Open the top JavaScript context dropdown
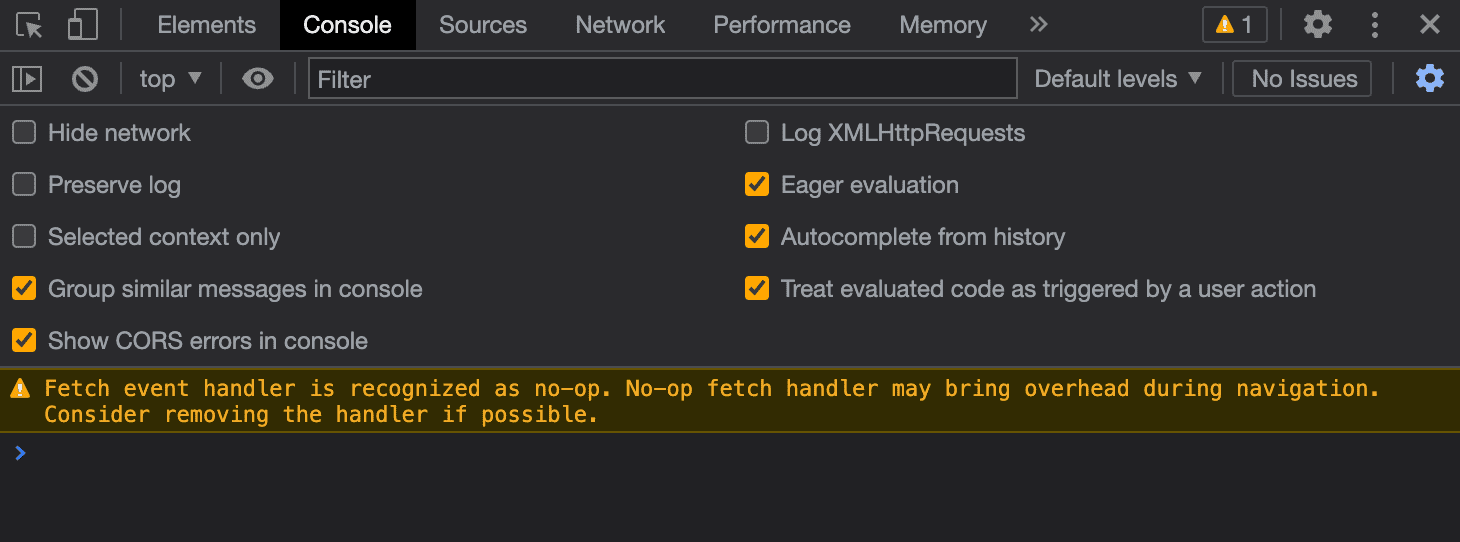 click(x=170, y=79)
